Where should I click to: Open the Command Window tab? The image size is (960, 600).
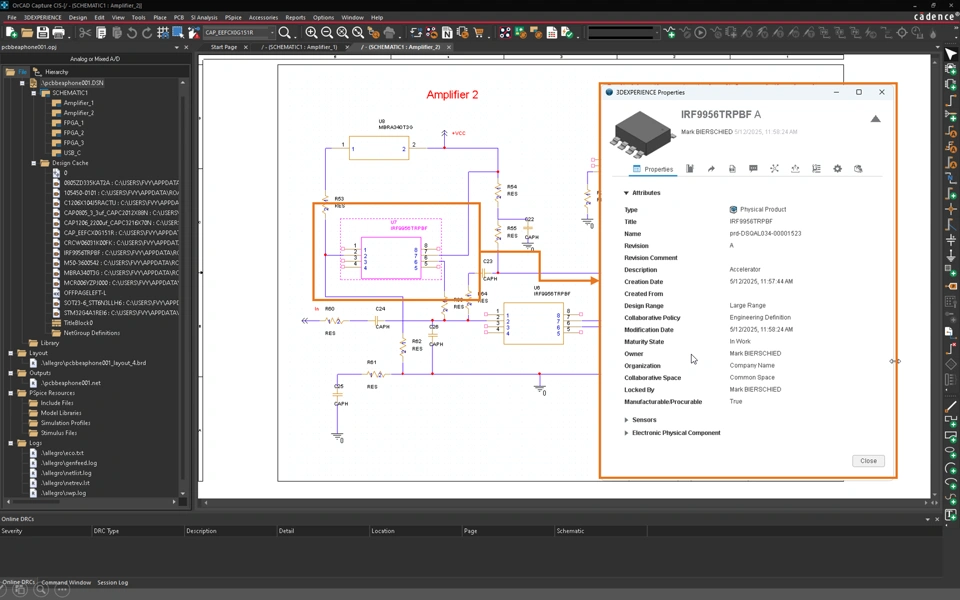coord(66,583)
